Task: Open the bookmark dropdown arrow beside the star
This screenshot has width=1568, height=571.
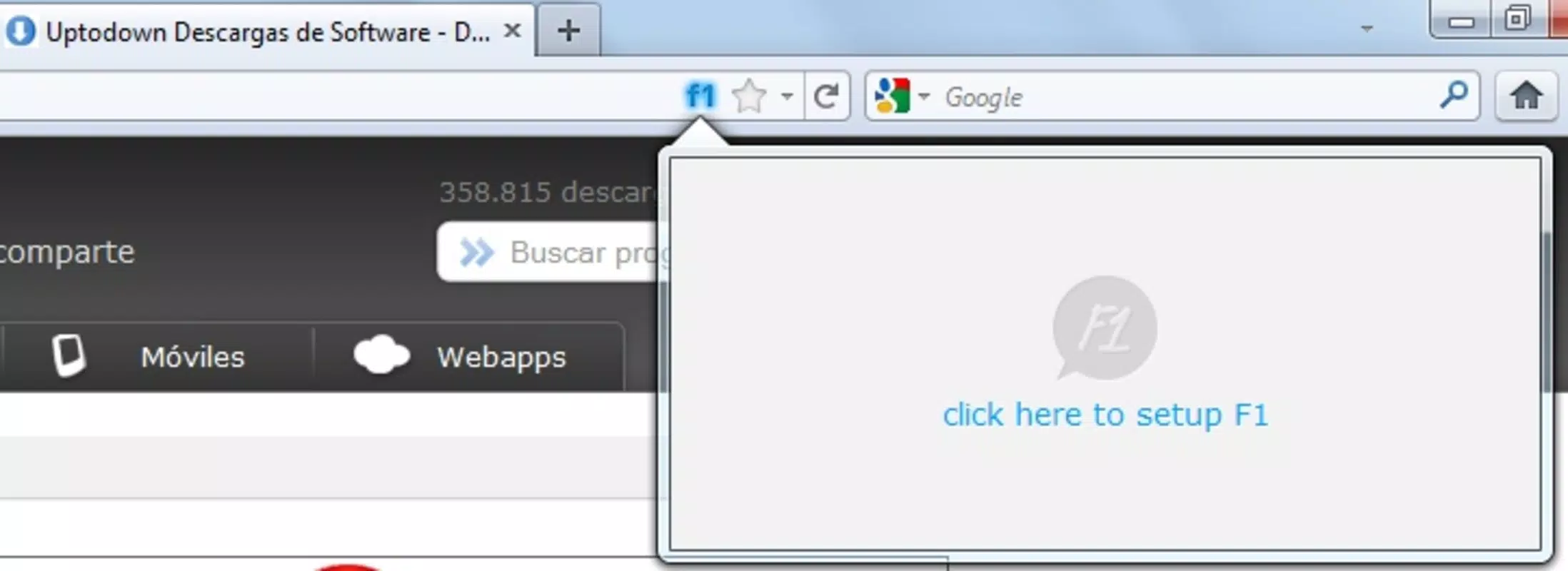Action: pyautogui.click(x=787, y=96)
